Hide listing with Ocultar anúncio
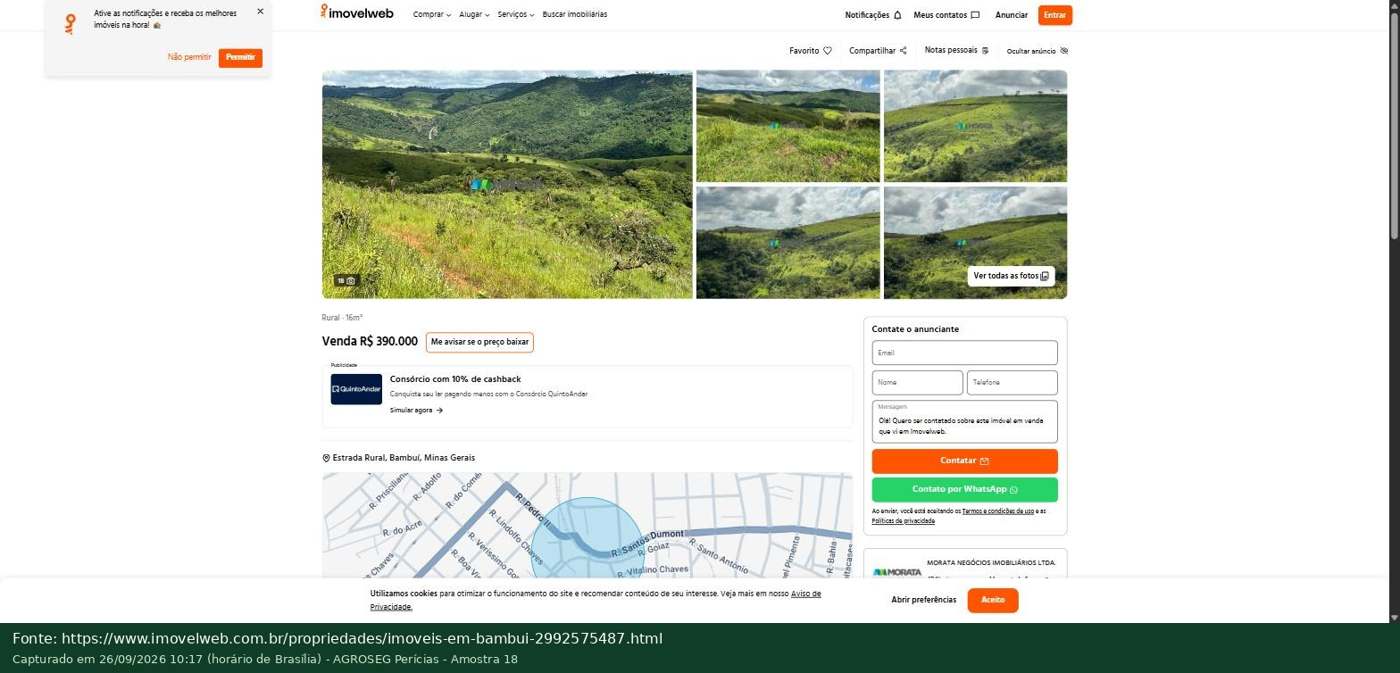 point(1037,51)
